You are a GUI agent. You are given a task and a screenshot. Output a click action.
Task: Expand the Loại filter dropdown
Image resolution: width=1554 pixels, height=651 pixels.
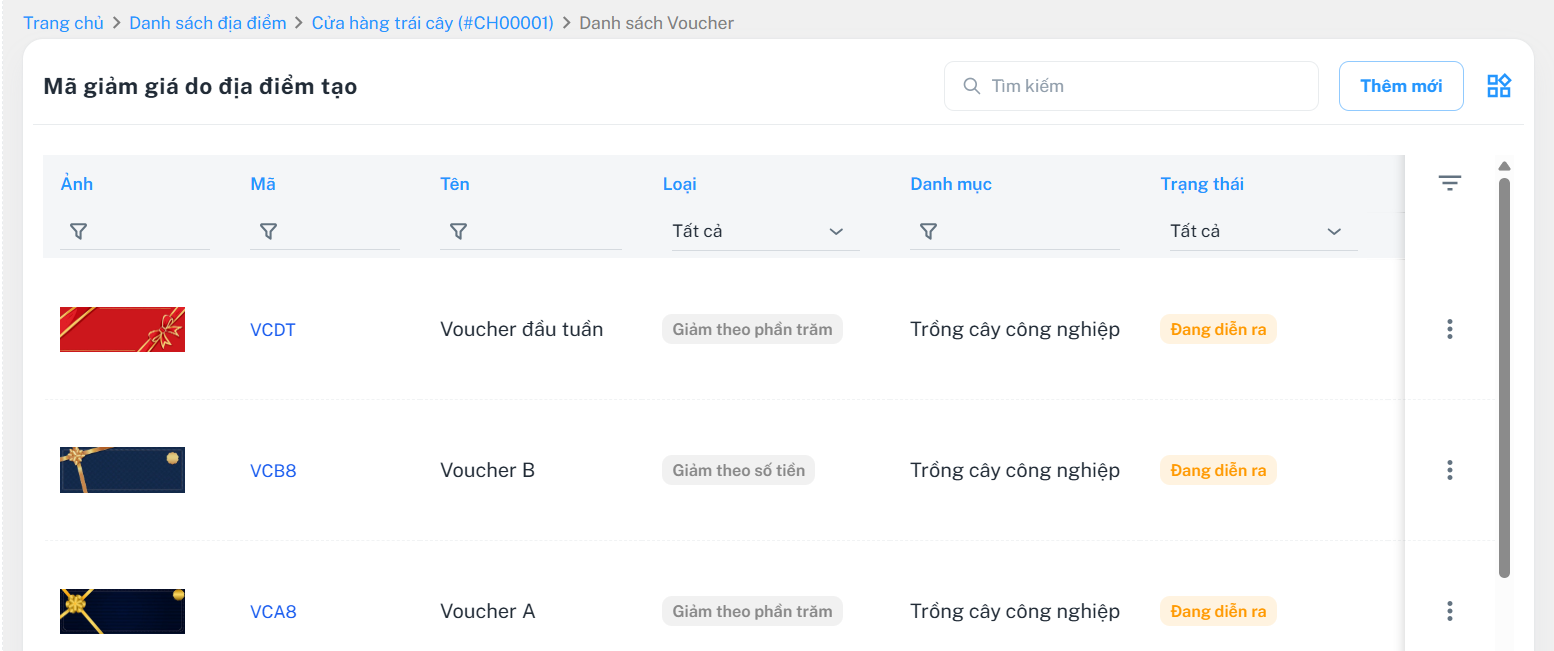764,231
